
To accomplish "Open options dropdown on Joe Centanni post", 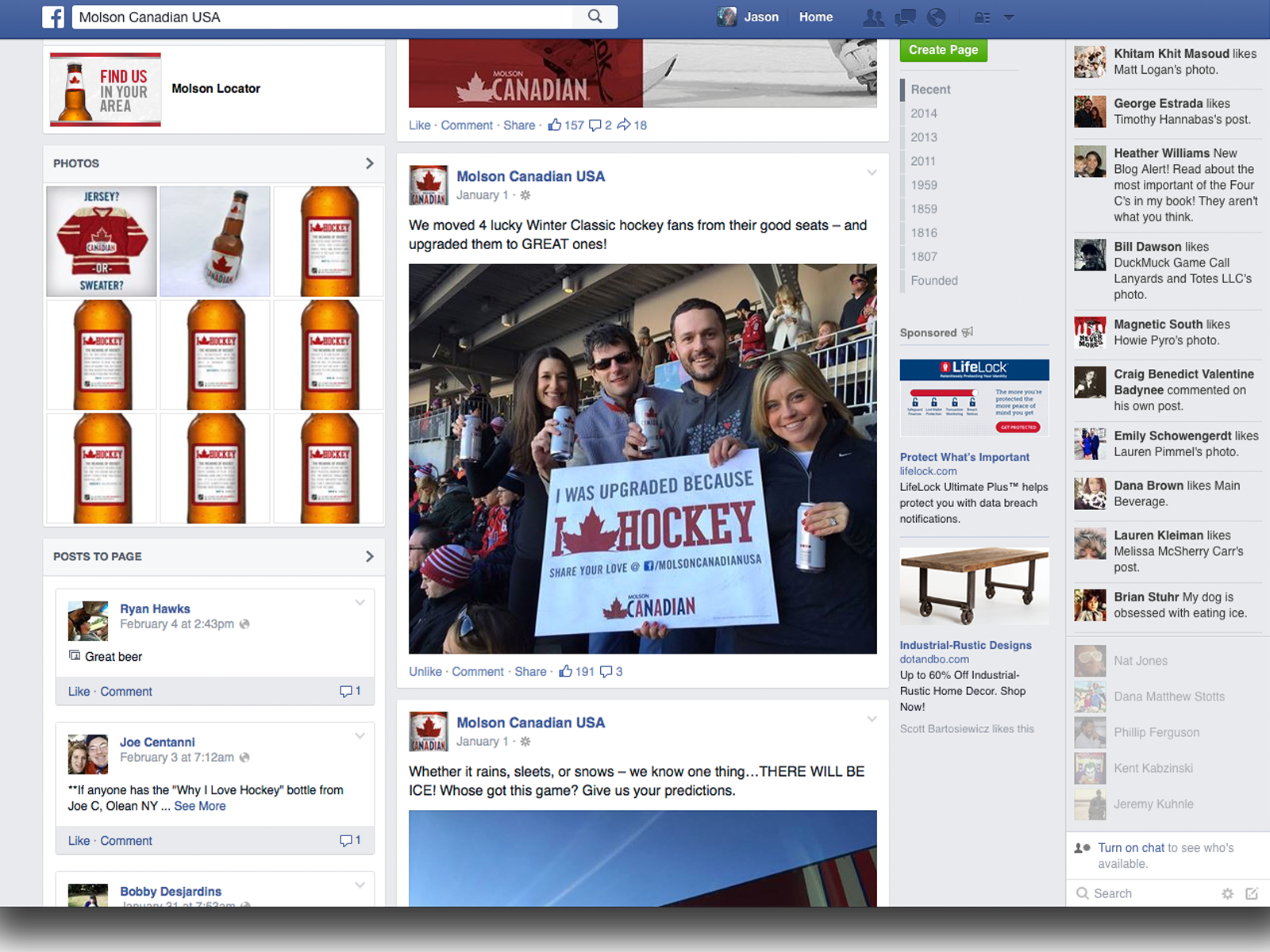I will [360, 736].
